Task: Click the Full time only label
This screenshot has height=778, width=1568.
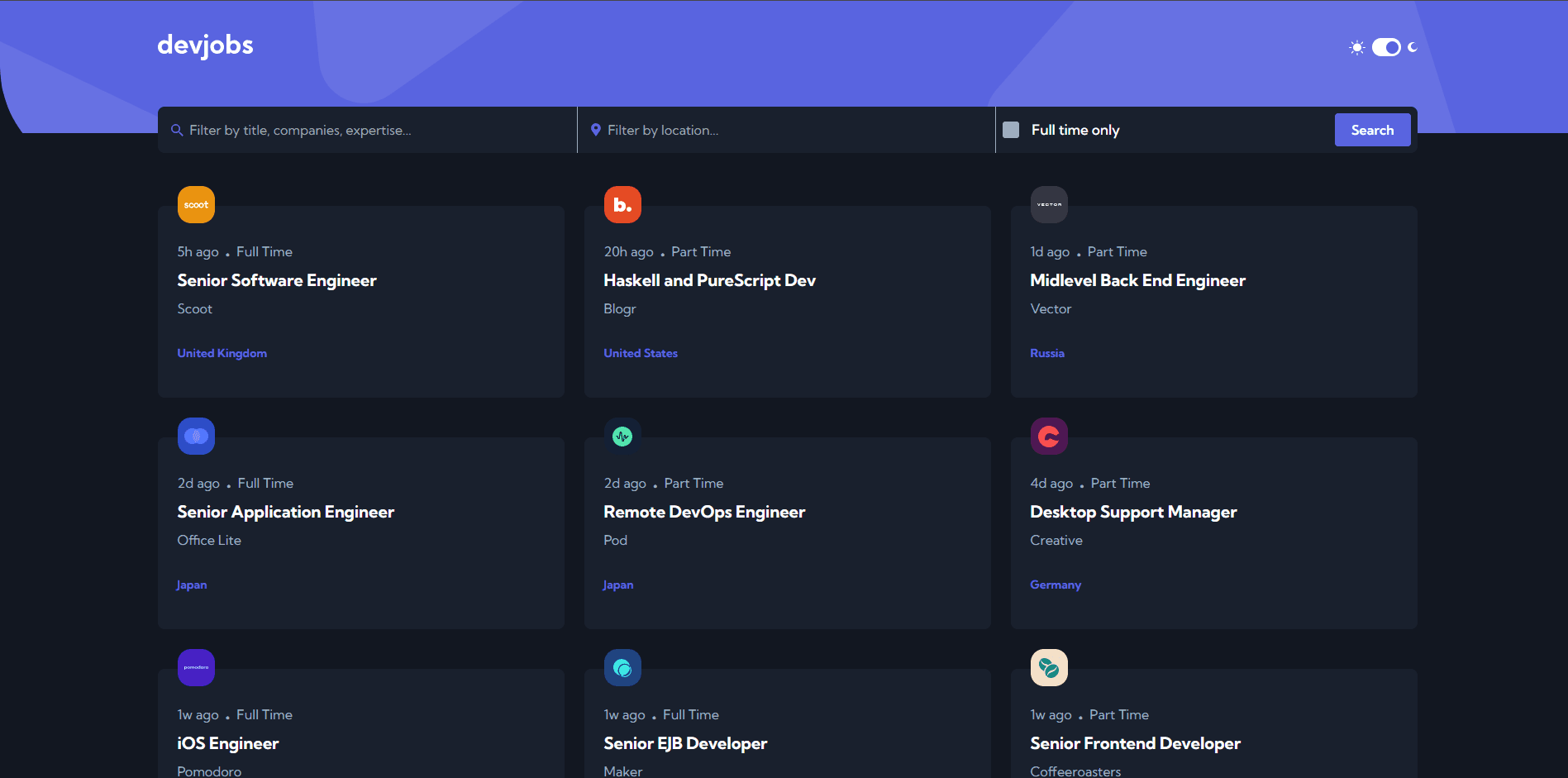Action: (1075, 130)
